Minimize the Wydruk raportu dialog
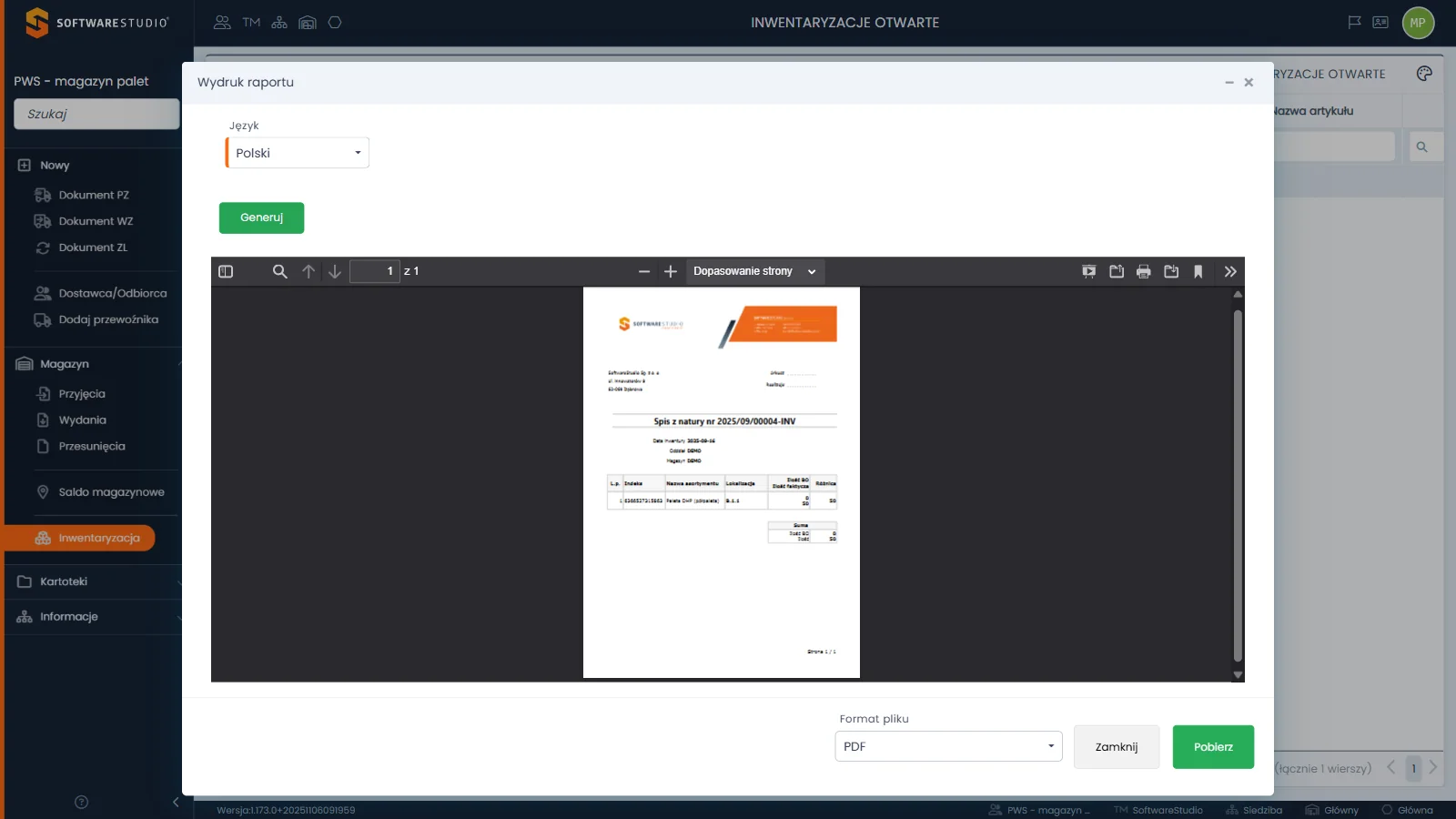Viewport: 1456px width, 819px height. (1228, 82)
